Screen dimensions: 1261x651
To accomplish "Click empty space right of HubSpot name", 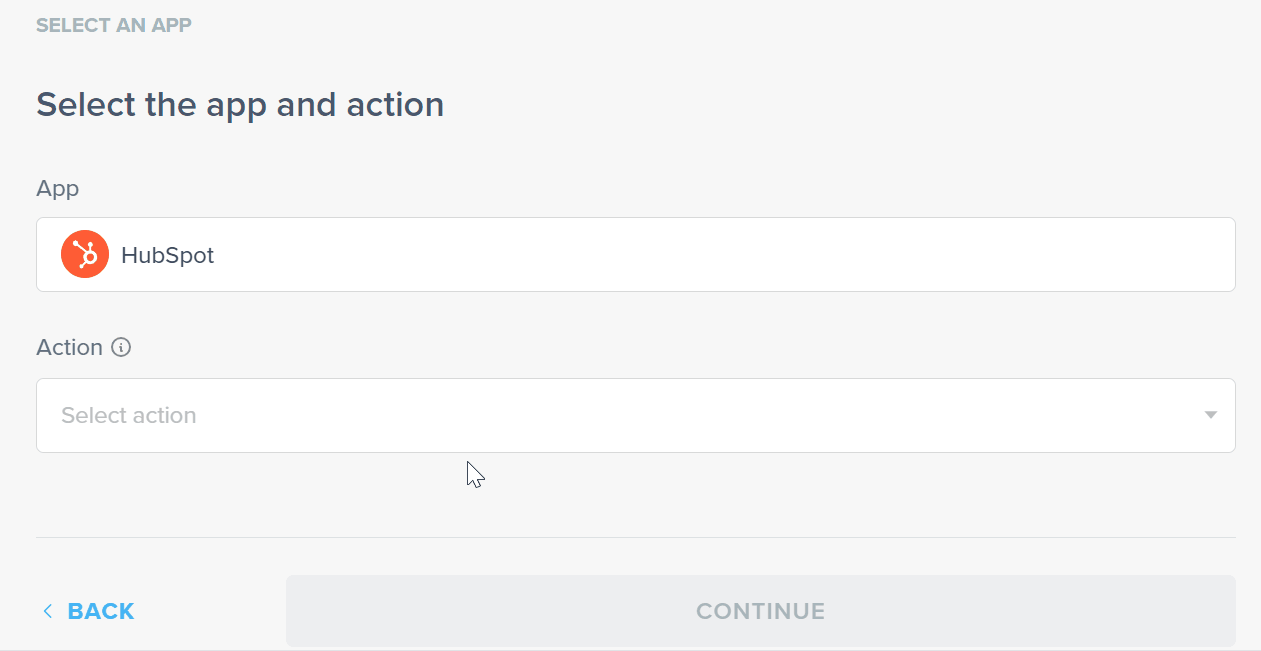I will click(700, 255).
